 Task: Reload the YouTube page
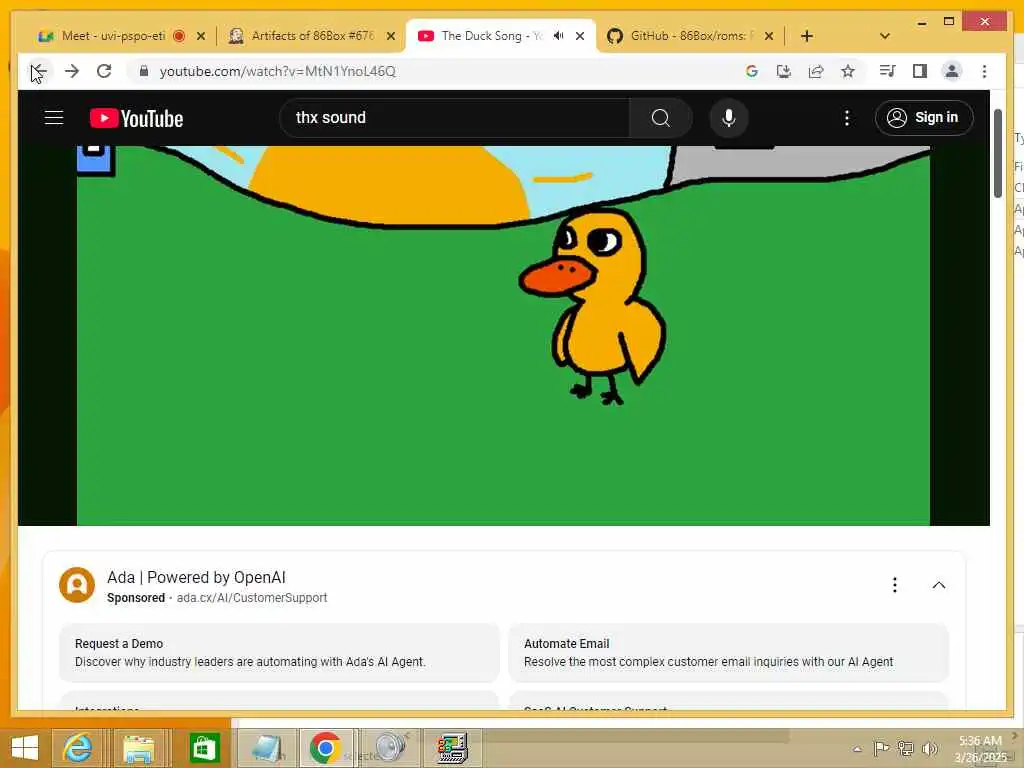click(104, 71)
